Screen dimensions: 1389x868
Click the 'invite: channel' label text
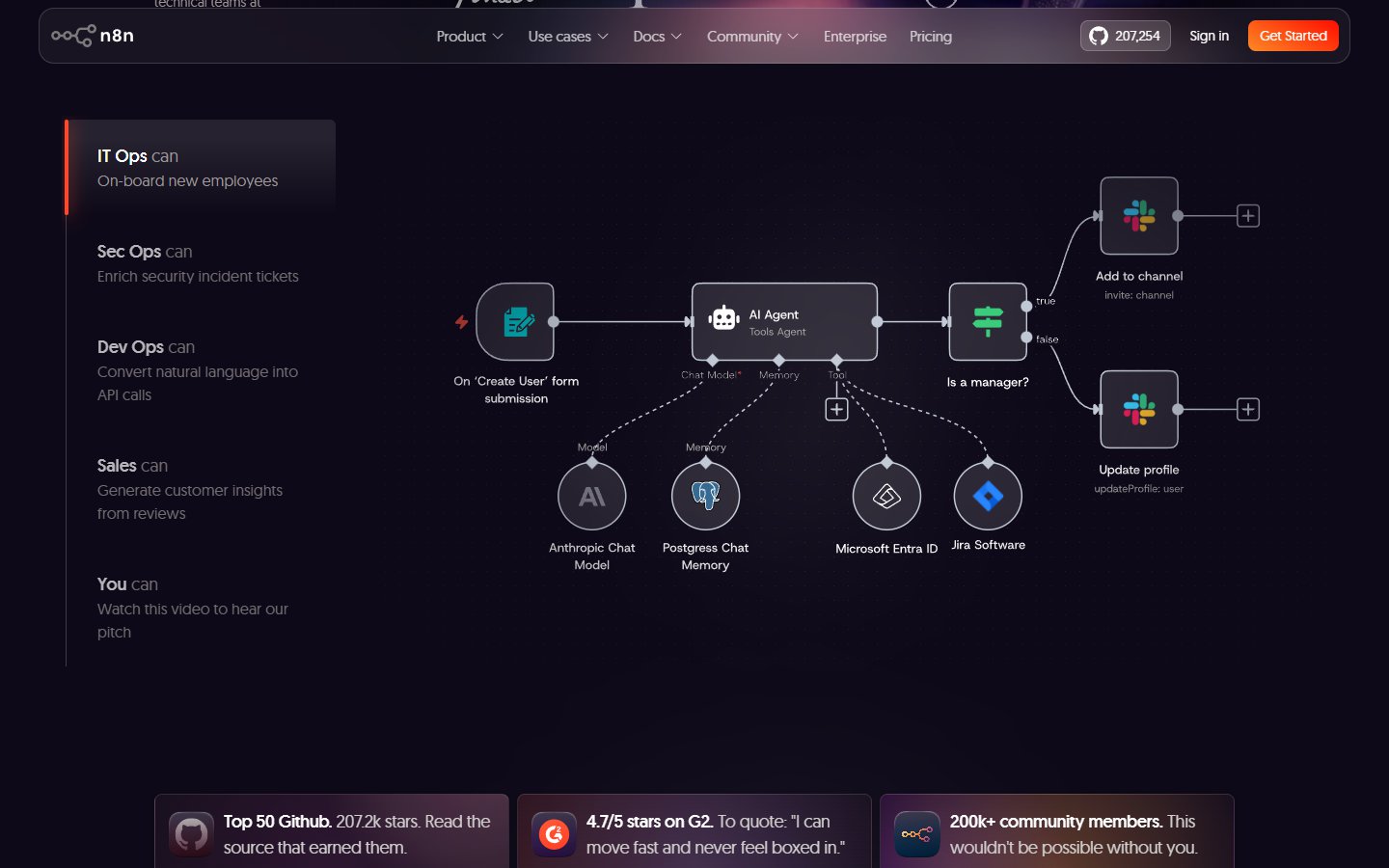pos(1139,295)
